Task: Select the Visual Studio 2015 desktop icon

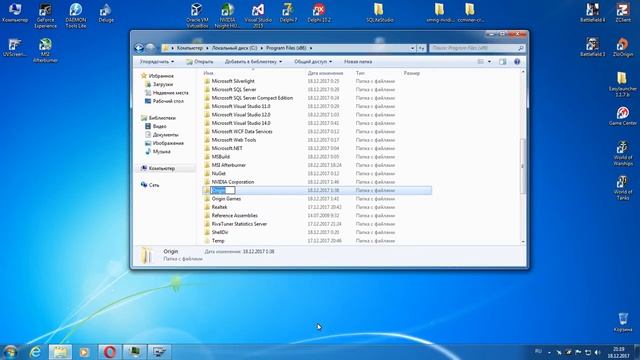Action: click(258, 15)
